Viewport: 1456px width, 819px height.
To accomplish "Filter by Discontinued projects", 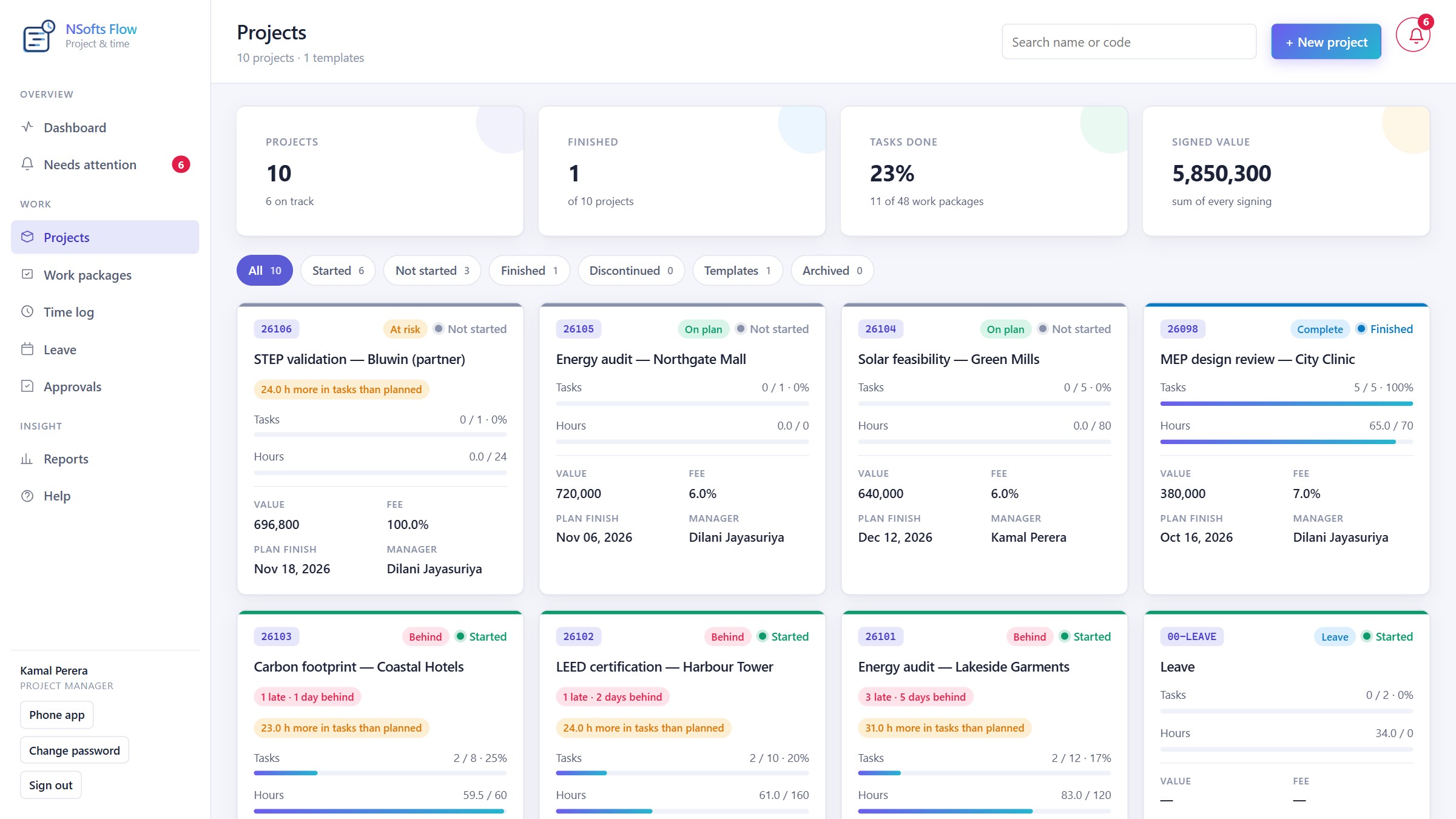I will tap(631, 271).
